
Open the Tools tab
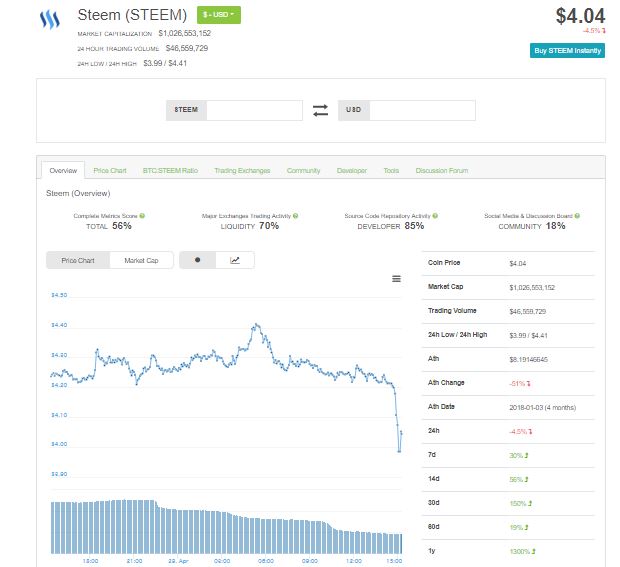(391, 171)
